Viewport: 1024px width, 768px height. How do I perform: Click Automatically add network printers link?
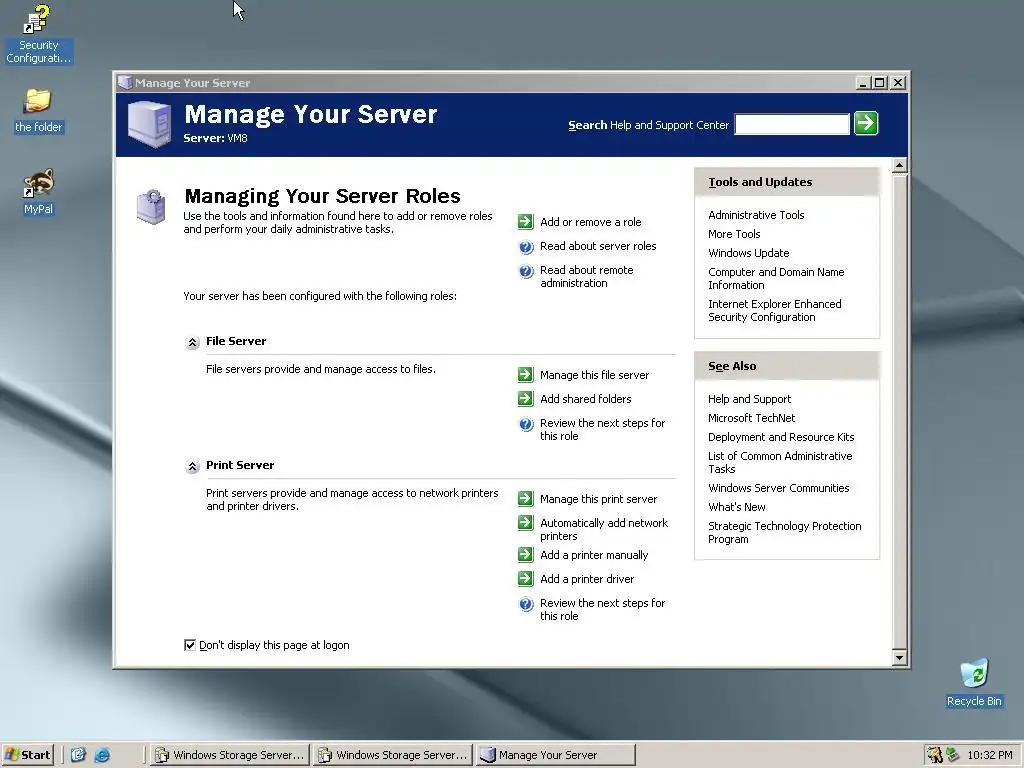[604, 530]
